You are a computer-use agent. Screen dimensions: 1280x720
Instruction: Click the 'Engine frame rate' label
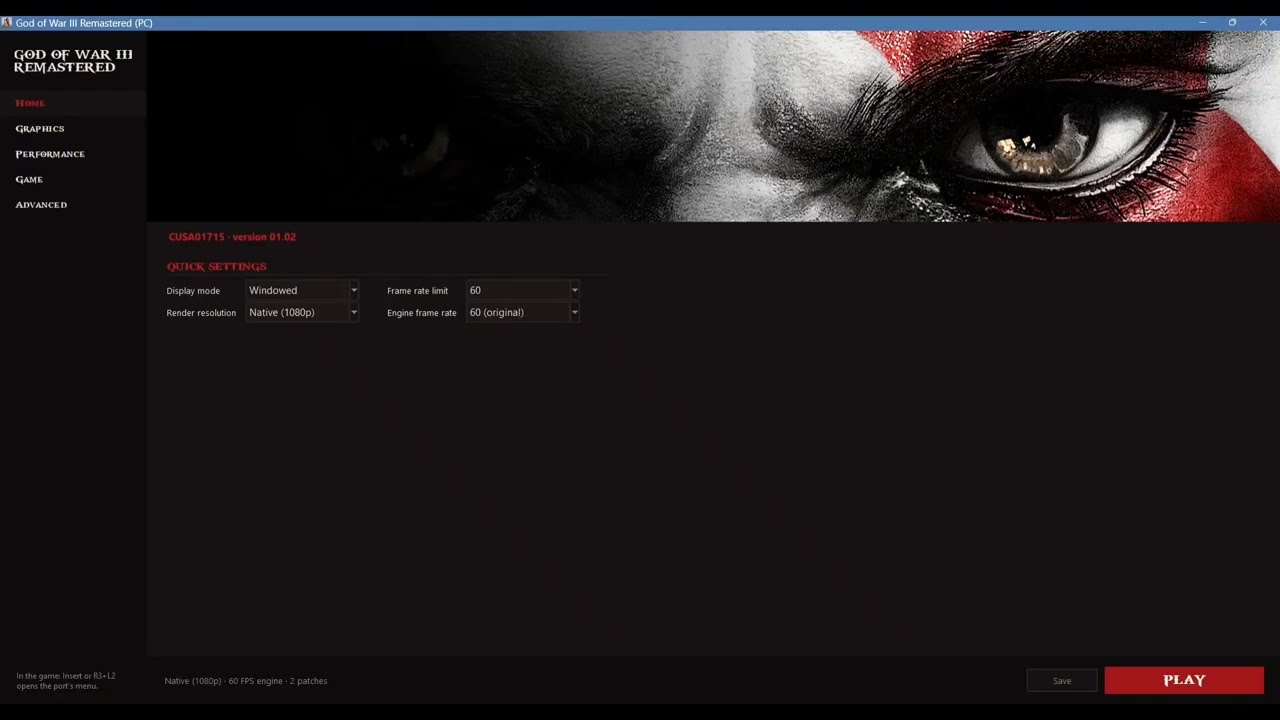(x=422, y=313)
